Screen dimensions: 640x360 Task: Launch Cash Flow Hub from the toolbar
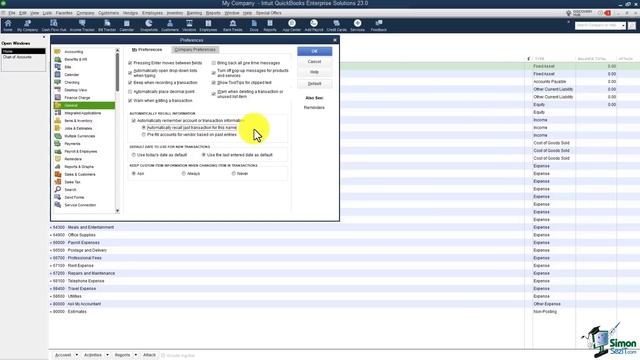(53, 25)
